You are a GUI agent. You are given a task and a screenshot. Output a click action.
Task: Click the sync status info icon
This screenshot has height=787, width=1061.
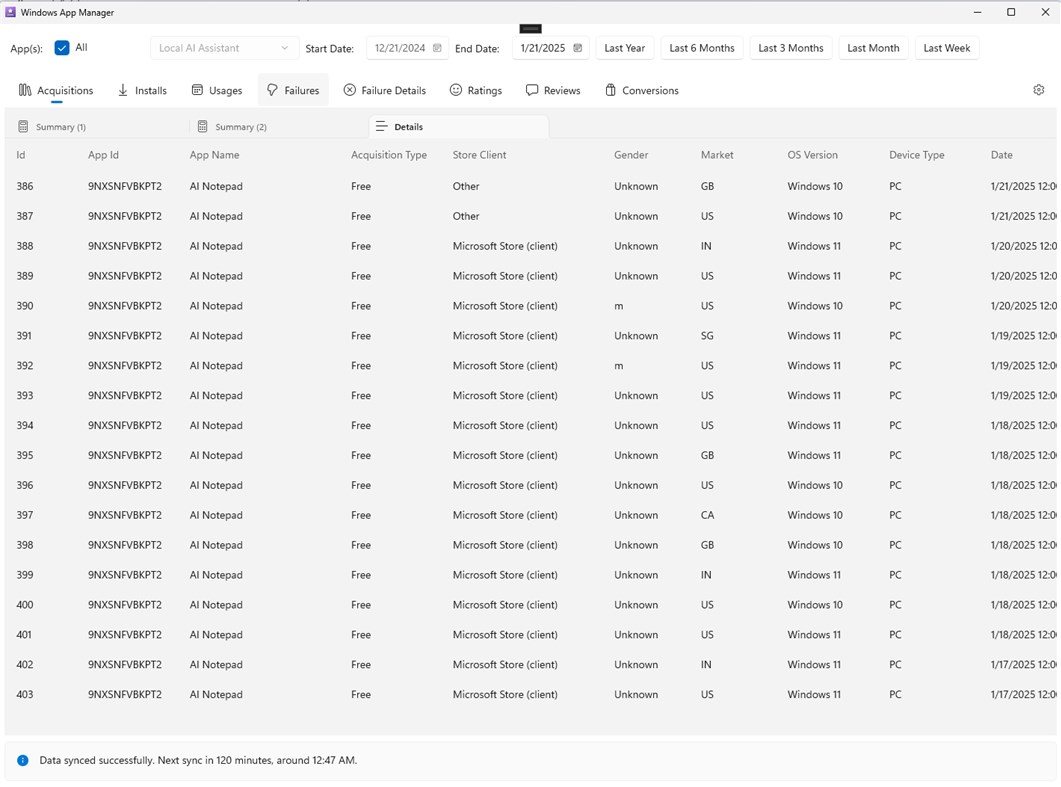(22, 761)
